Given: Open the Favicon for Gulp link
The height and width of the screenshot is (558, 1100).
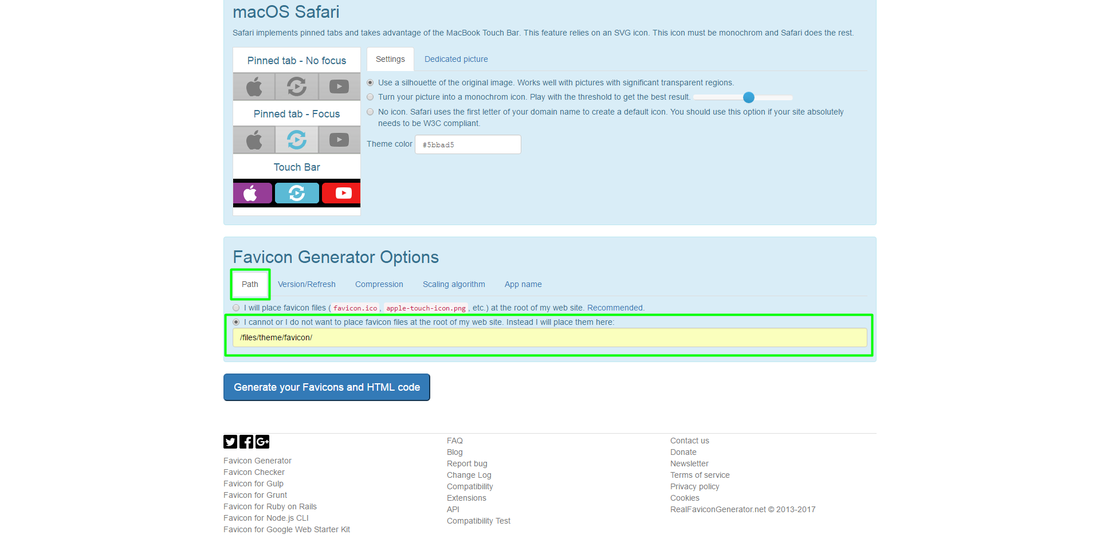Looking at the screenshot, I should 254,484.
